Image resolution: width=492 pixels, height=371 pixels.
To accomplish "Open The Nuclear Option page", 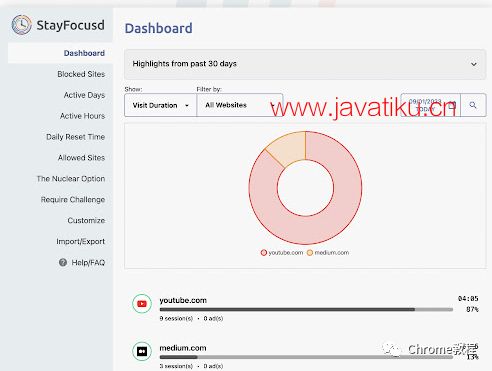I will (x=71, y=179).
